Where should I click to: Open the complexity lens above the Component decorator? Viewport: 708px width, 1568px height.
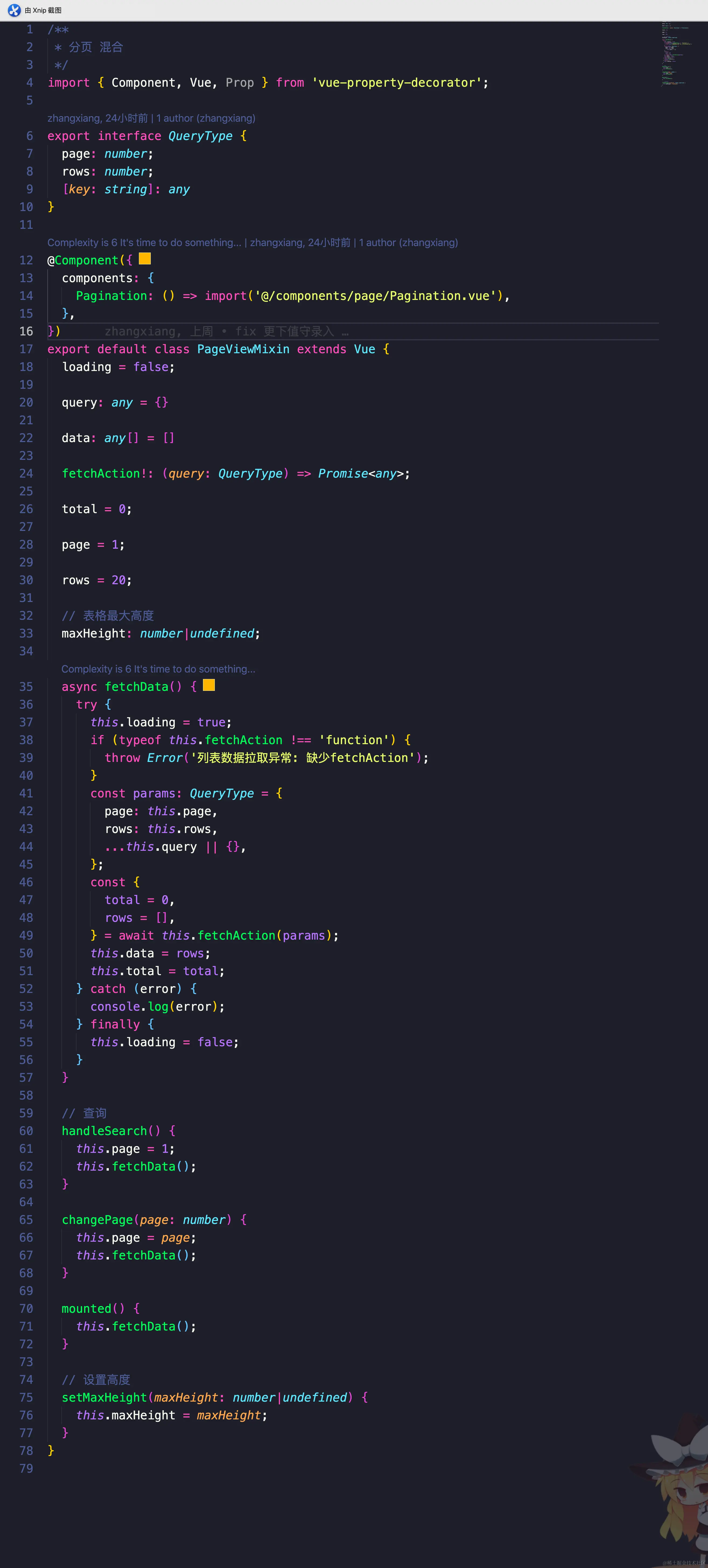144,242
